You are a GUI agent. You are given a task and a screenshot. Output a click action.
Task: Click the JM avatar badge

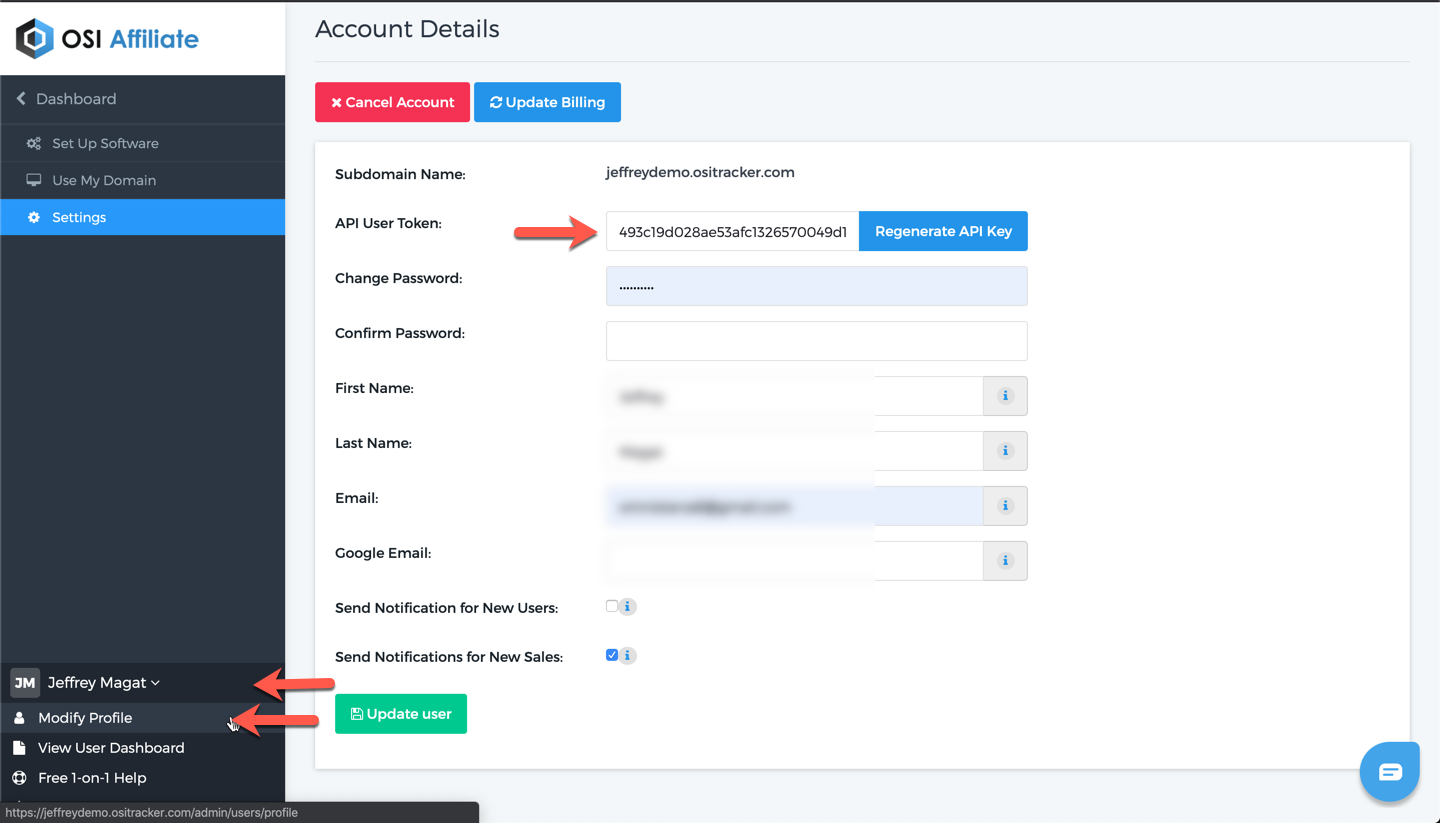coord(24,682)
